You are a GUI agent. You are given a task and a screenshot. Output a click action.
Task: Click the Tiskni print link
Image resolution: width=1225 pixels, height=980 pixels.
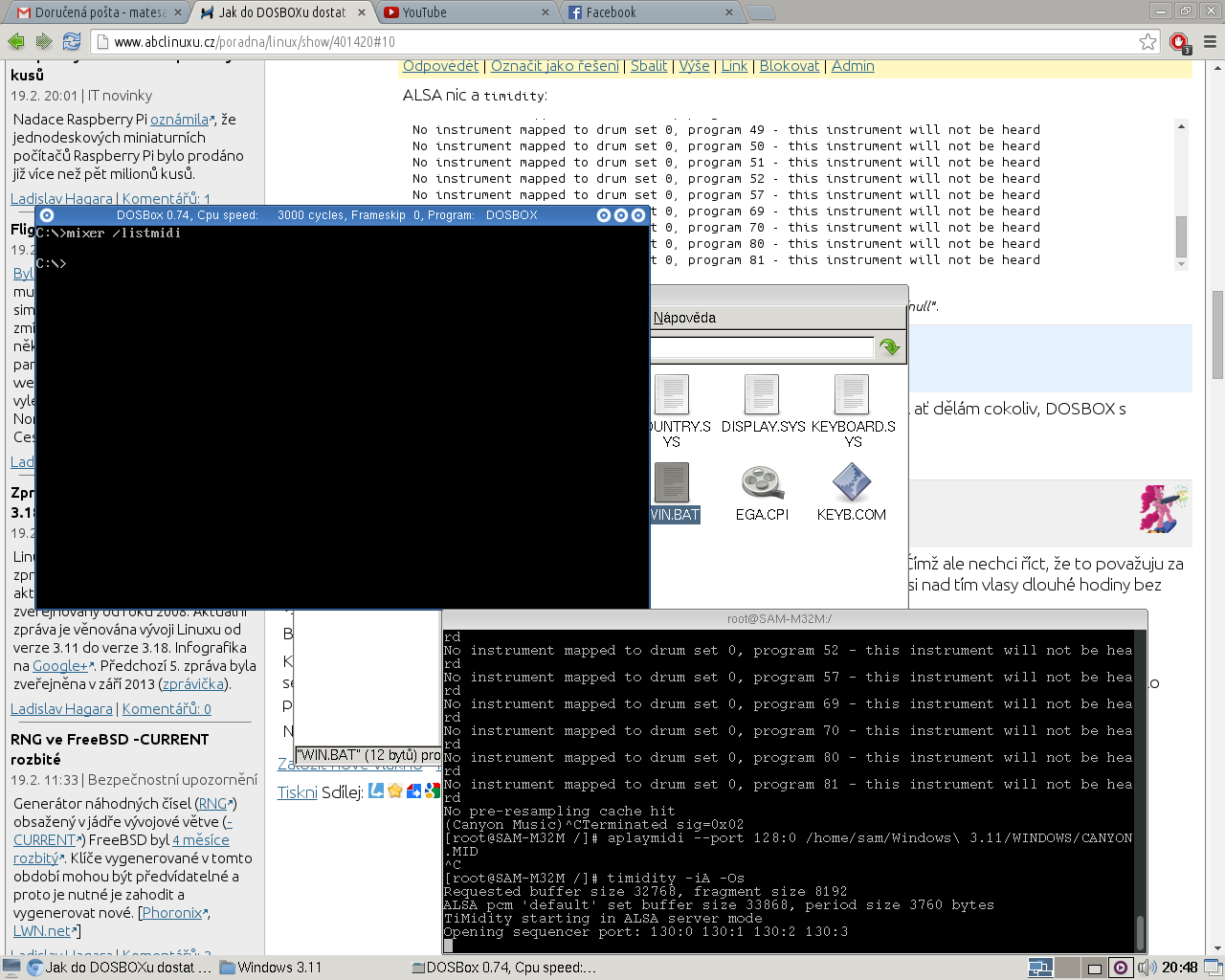[297, 792]
